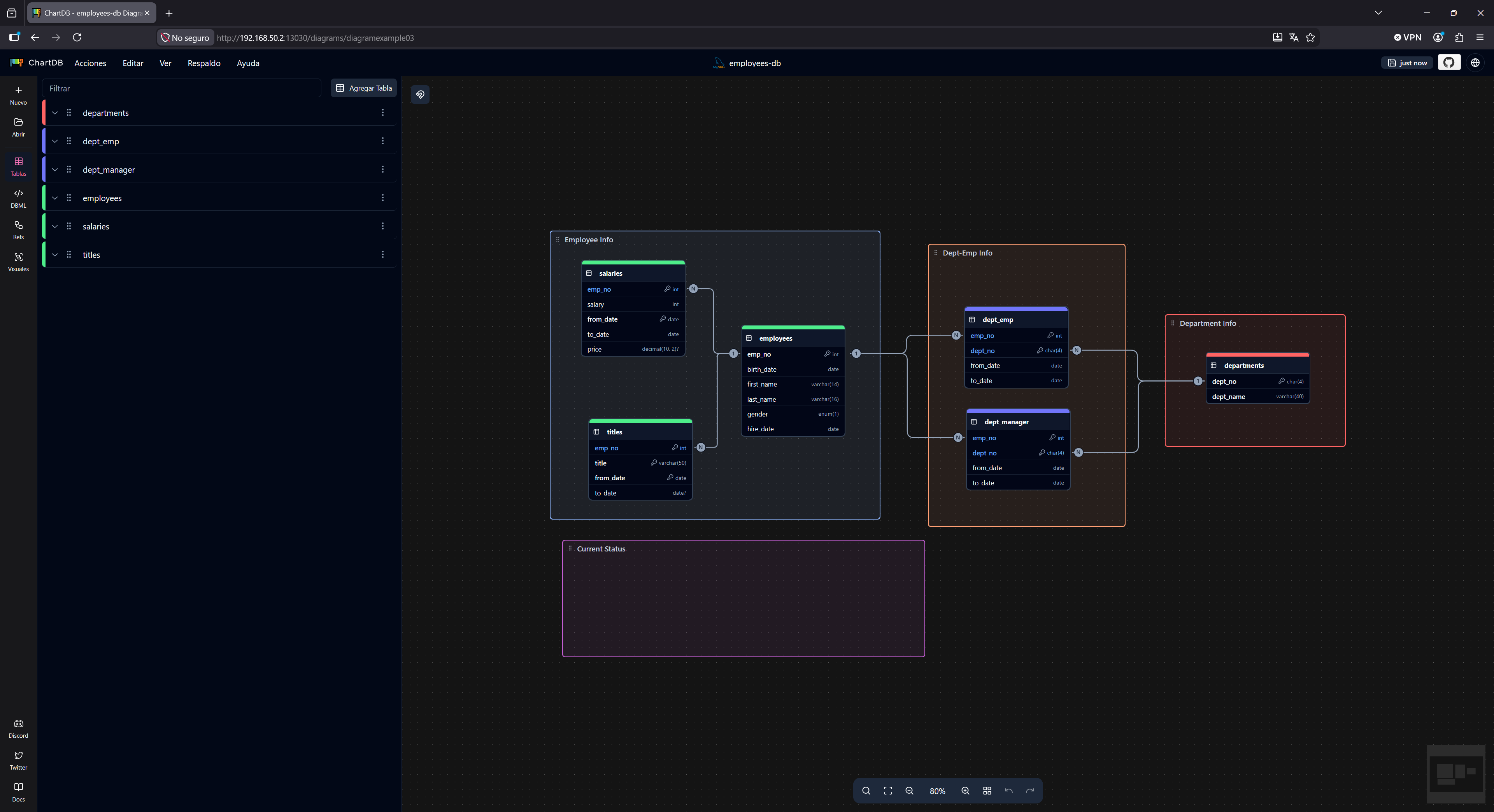Click the 80% zoom level button
The width and height of the screenshot is (1494, 812).
point(937,791)
